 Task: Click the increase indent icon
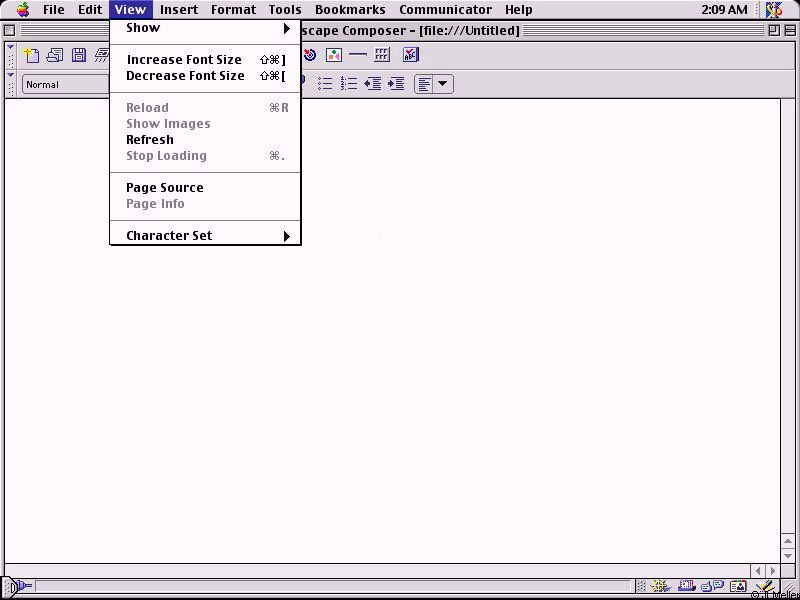pyautogui.click(x=396, y=84)
